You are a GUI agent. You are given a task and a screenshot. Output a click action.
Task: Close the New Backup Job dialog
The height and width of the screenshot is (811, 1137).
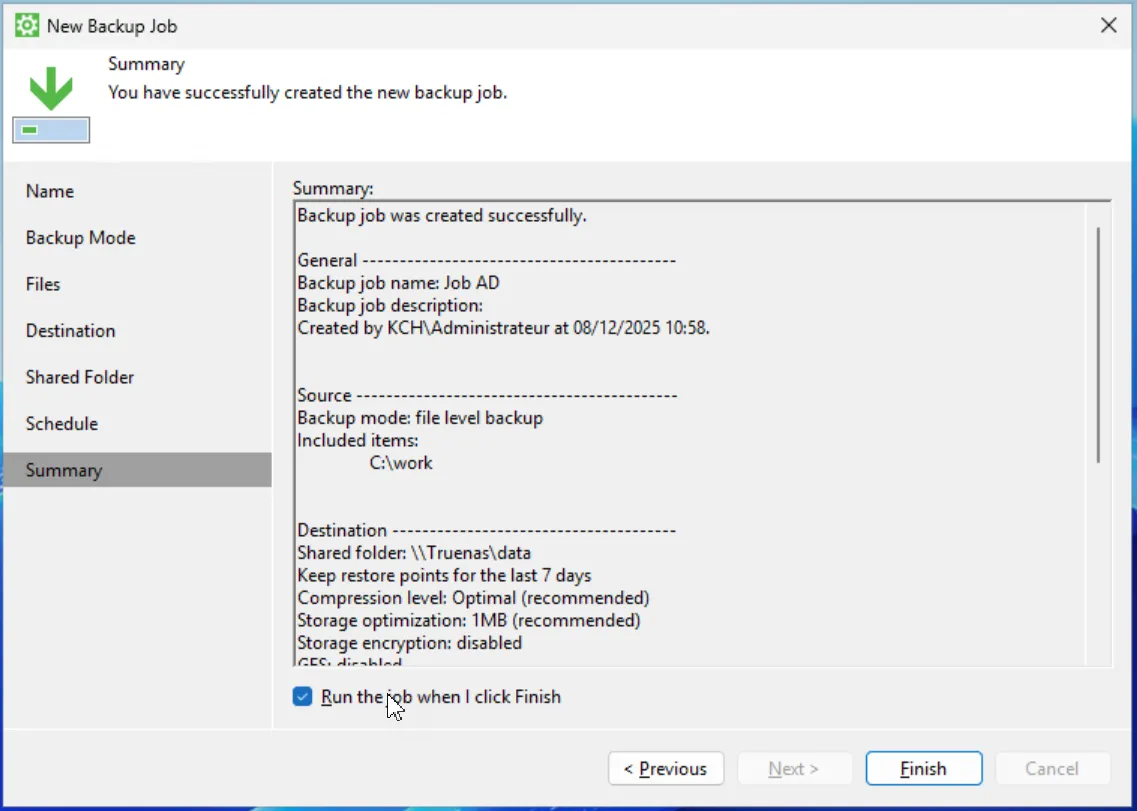1108,26
